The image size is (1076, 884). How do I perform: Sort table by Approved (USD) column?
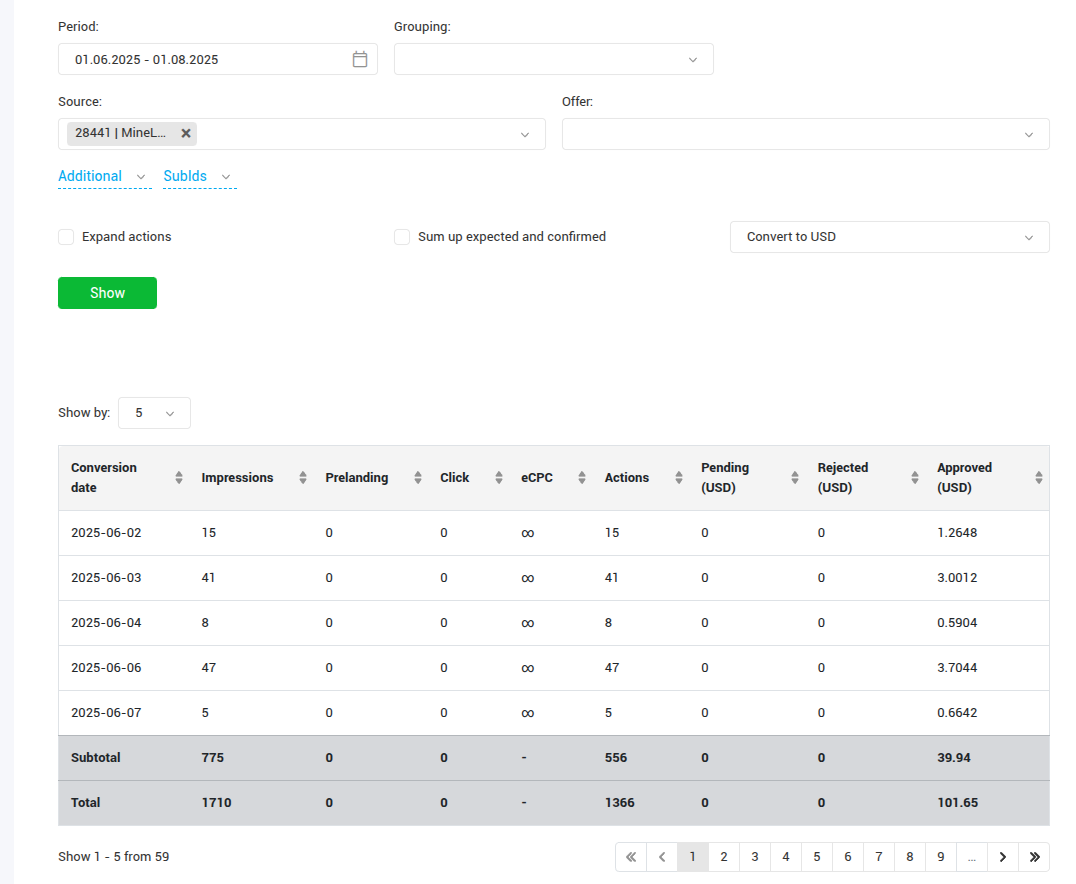1038,478
